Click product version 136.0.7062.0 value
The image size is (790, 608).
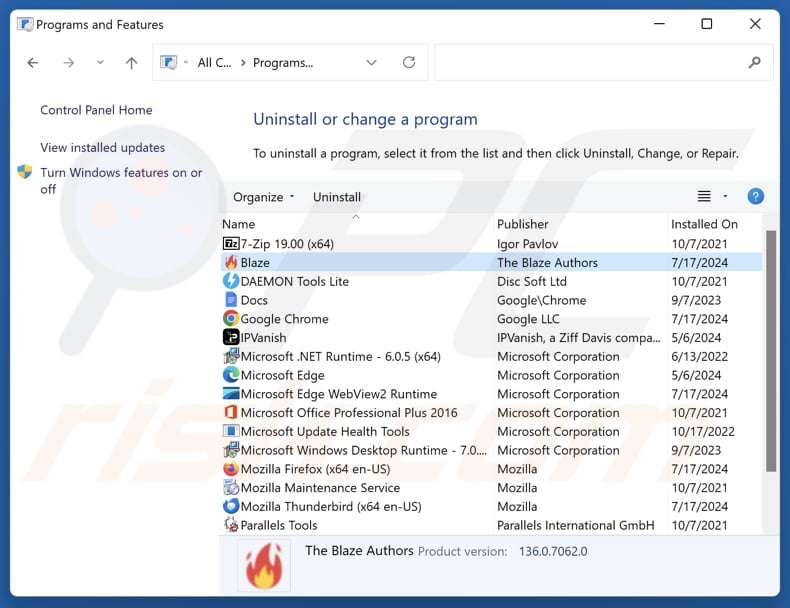pos(553,551)
